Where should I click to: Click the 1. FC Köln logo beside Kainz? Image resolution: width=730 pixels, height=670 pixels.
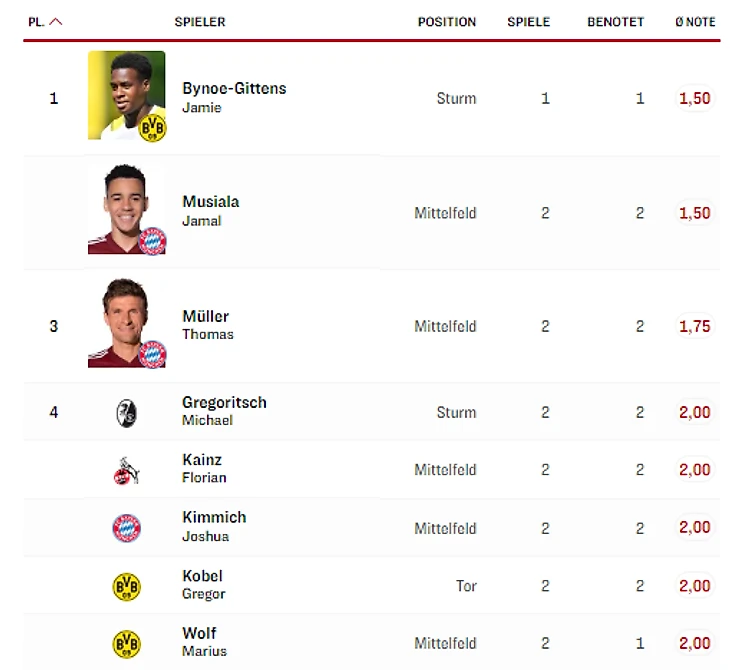pos(126,470)
